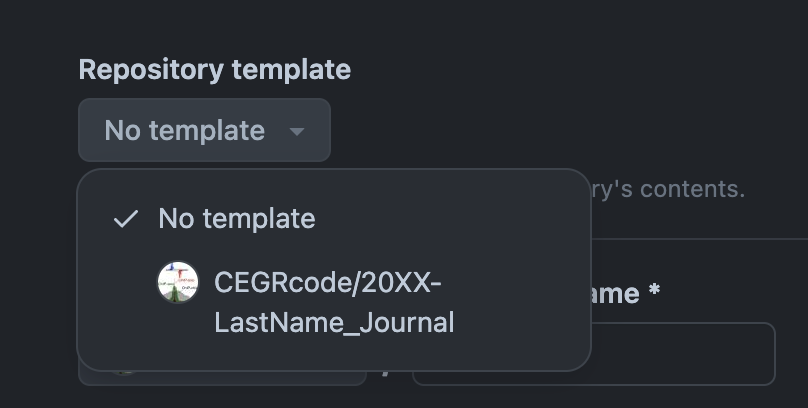808x408 pixels.
Task: Click the dark background above Repository template
Action: (400, 25)
